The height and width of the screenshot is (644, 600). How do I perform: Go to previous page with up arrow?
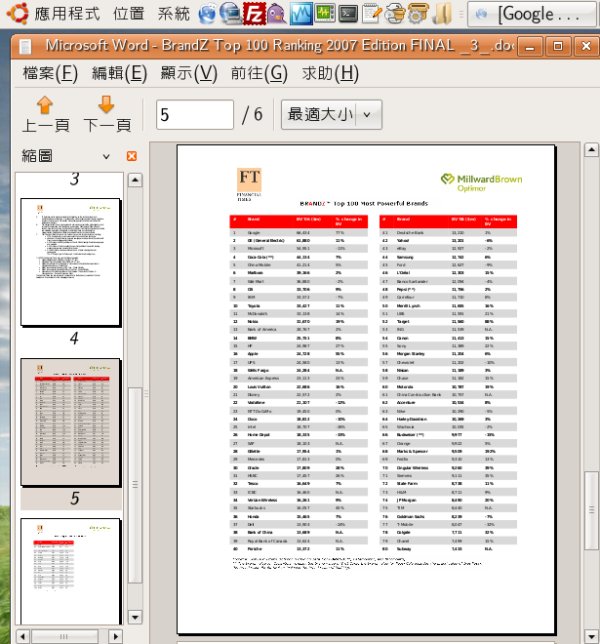pyautogui.click(x=45, y=105)
